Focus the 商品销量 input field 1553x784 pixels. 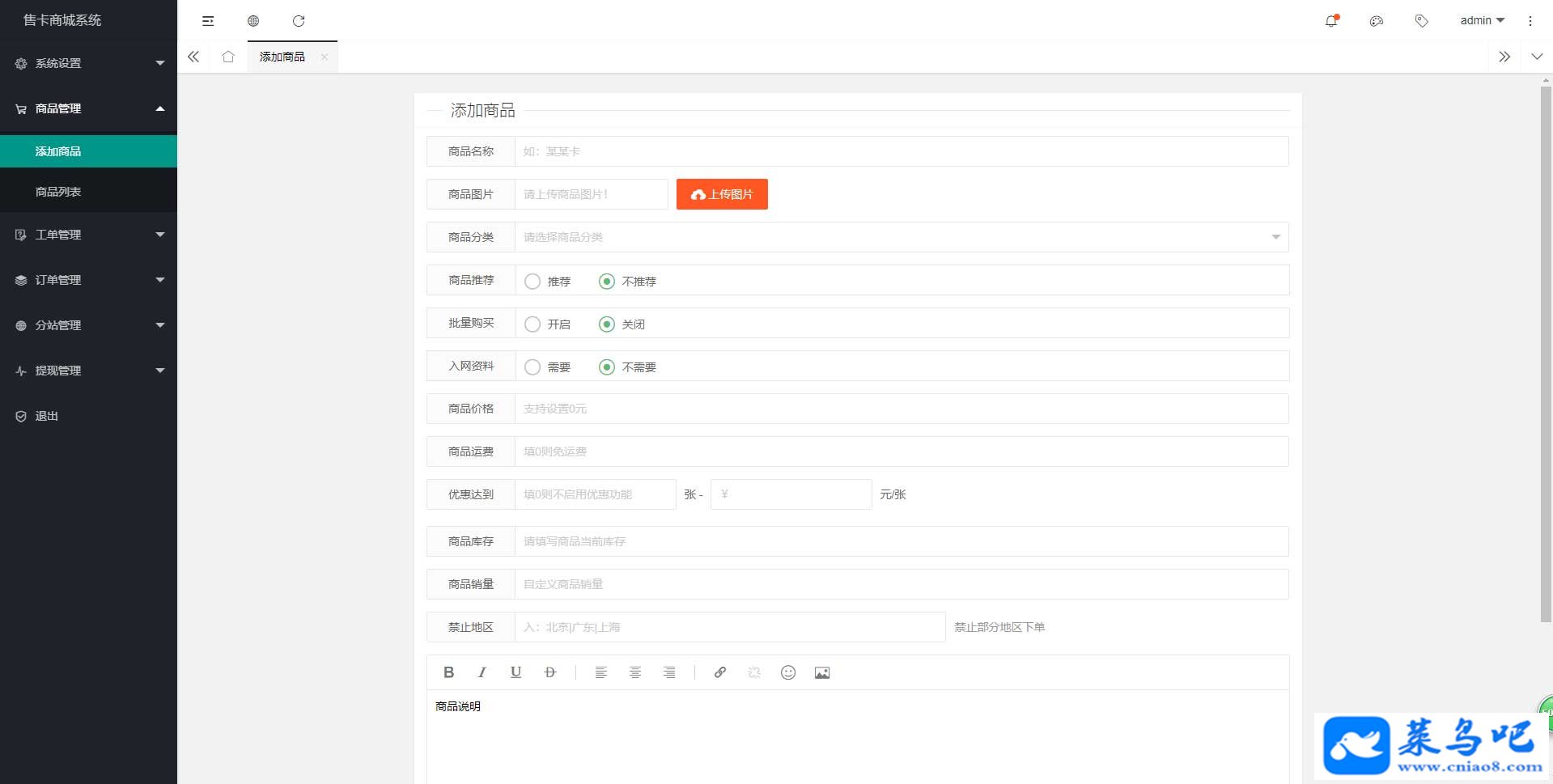(902, 584)
